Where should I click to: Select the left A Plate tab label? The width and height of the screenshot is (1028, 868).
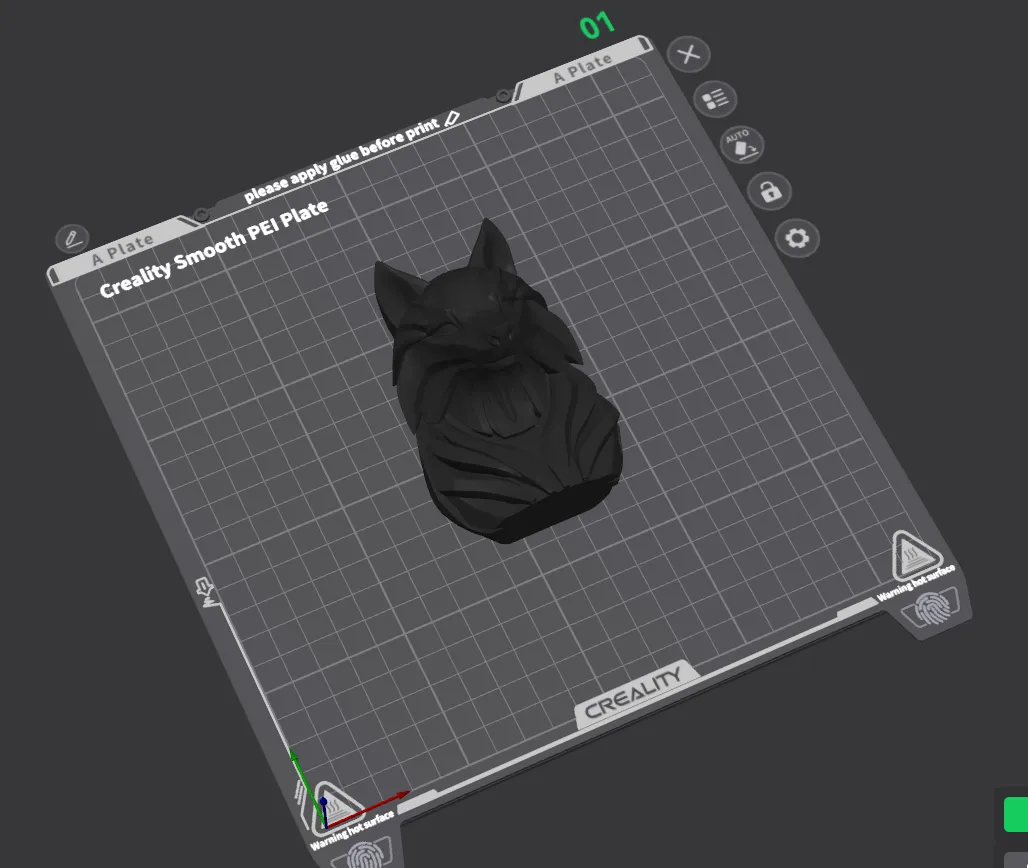pyautogui.click(x=123, y=250)
